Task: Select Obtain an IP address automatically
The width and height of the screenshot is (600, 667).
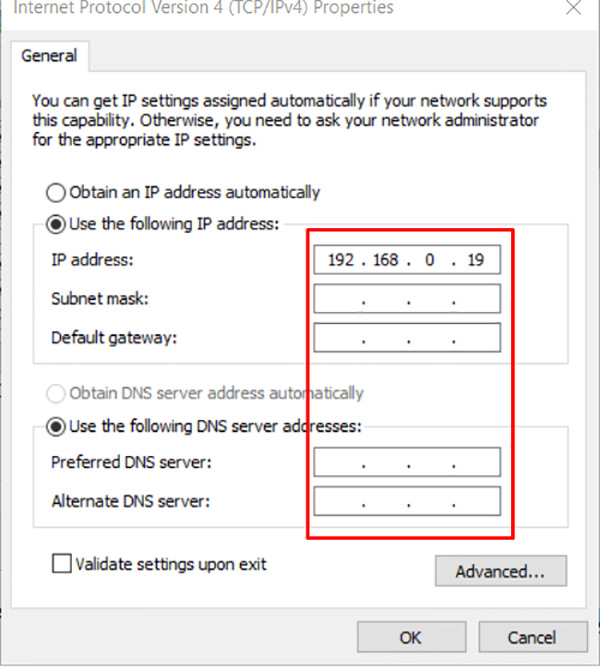Action: pyautogui.click(x=55, y=192)
